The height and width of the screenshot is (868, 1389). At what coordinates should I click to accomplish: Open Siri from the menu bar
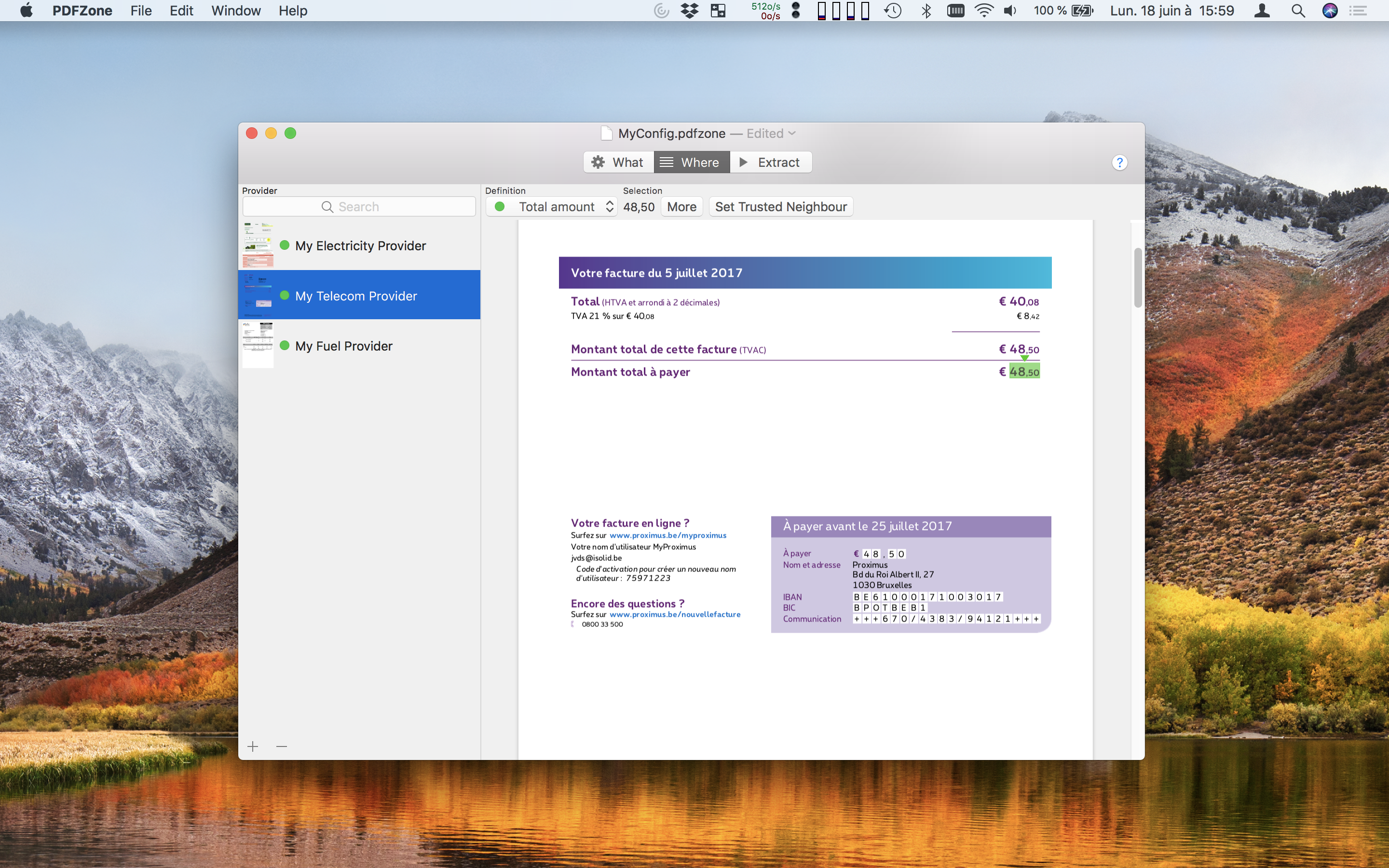tap(1329, 10)
